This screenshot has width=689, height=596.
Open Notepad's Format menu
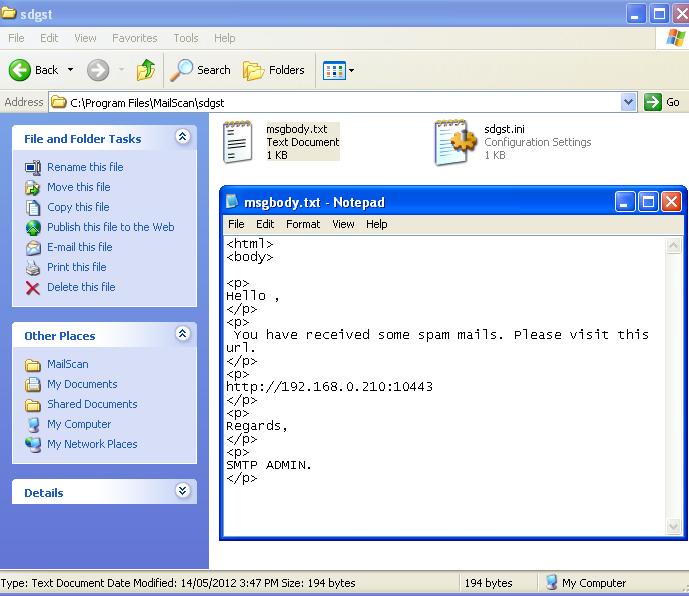pos(303,224)
